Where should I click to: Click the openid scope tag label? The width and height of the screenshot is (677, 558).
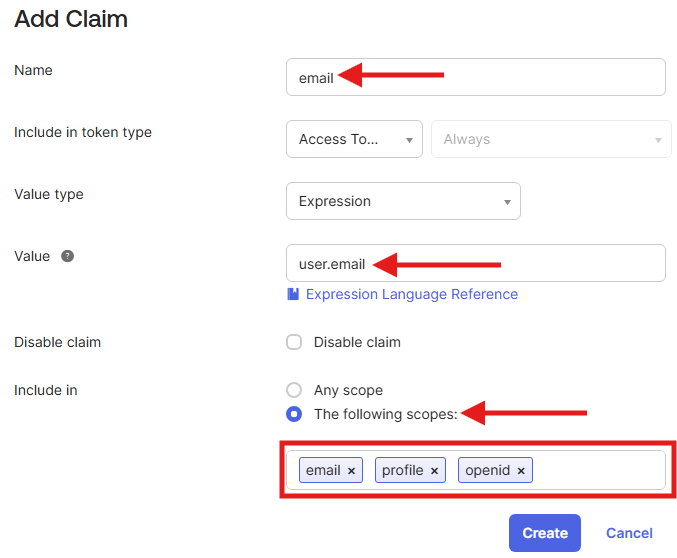[488, 470]
